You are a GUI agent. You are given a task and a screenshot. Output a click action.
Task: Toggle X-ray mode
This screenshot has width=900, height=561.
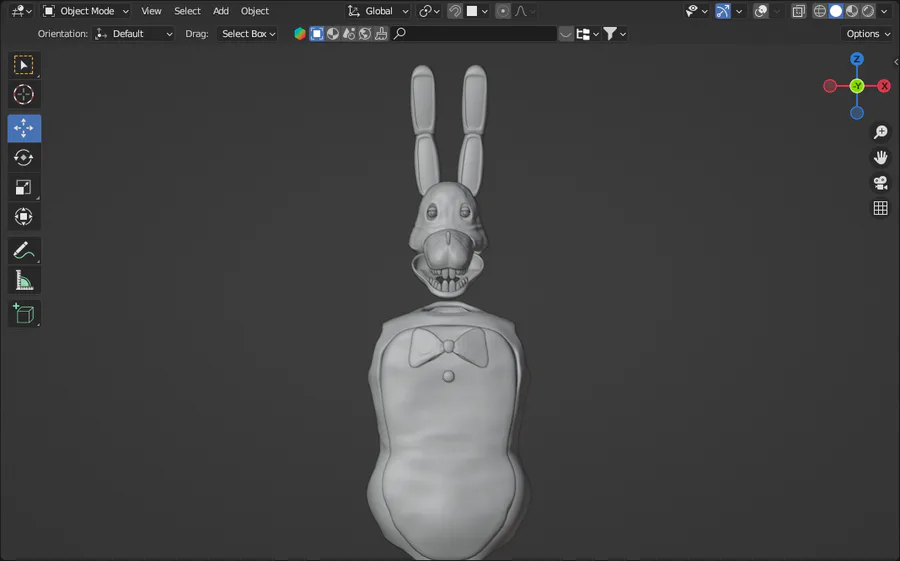(798, 11)
